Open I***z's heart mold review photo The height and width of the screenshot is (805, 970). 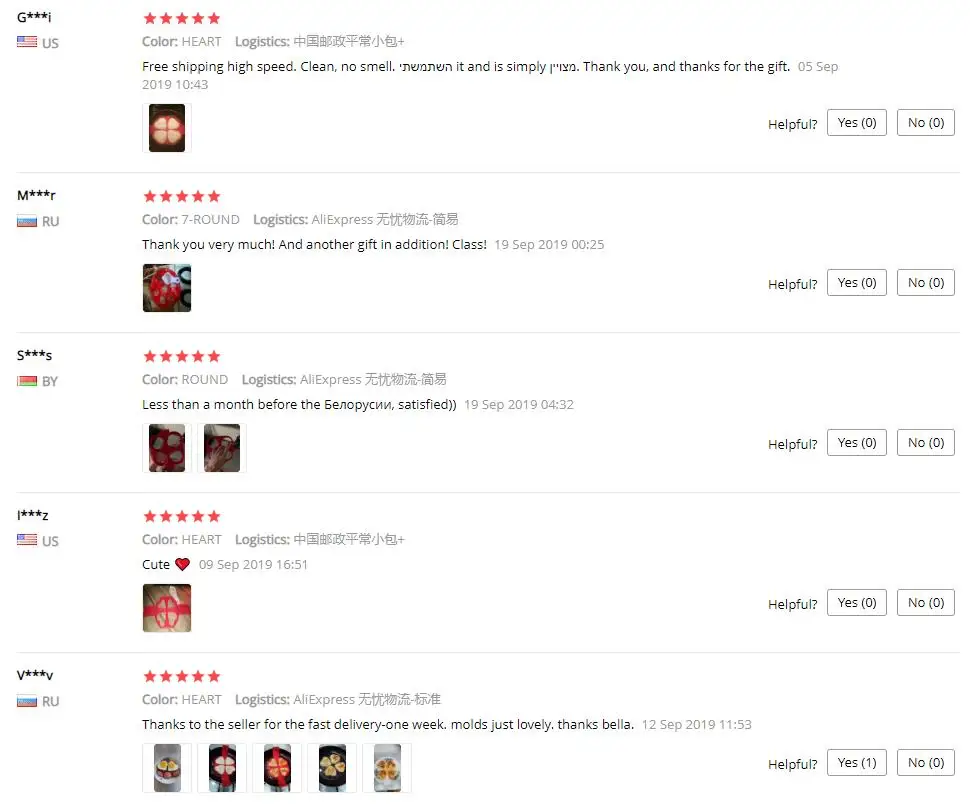[166, 608]
